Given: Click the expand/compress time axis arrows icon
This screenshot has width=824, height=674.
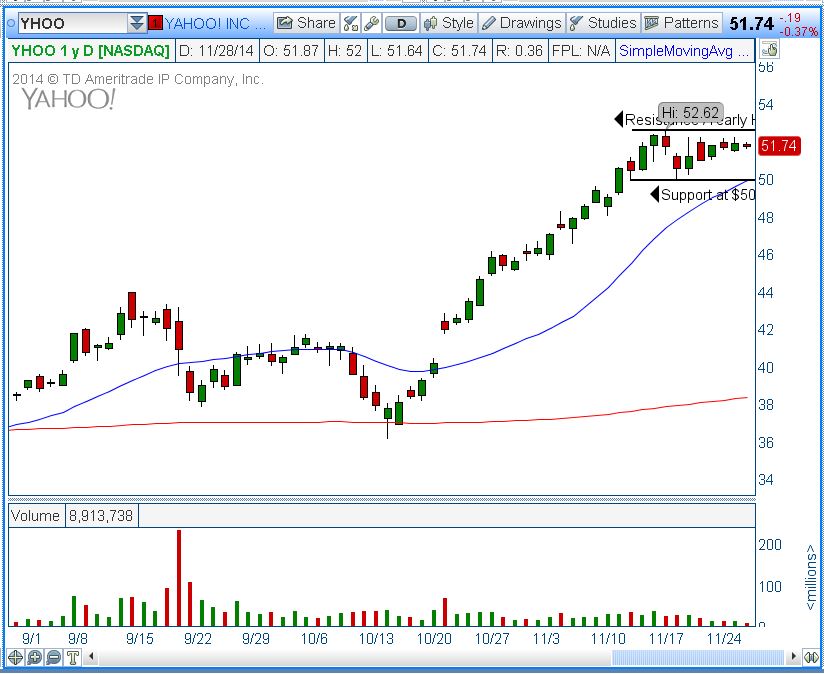Looking at the screenshot, I should (x=811, y=657).
